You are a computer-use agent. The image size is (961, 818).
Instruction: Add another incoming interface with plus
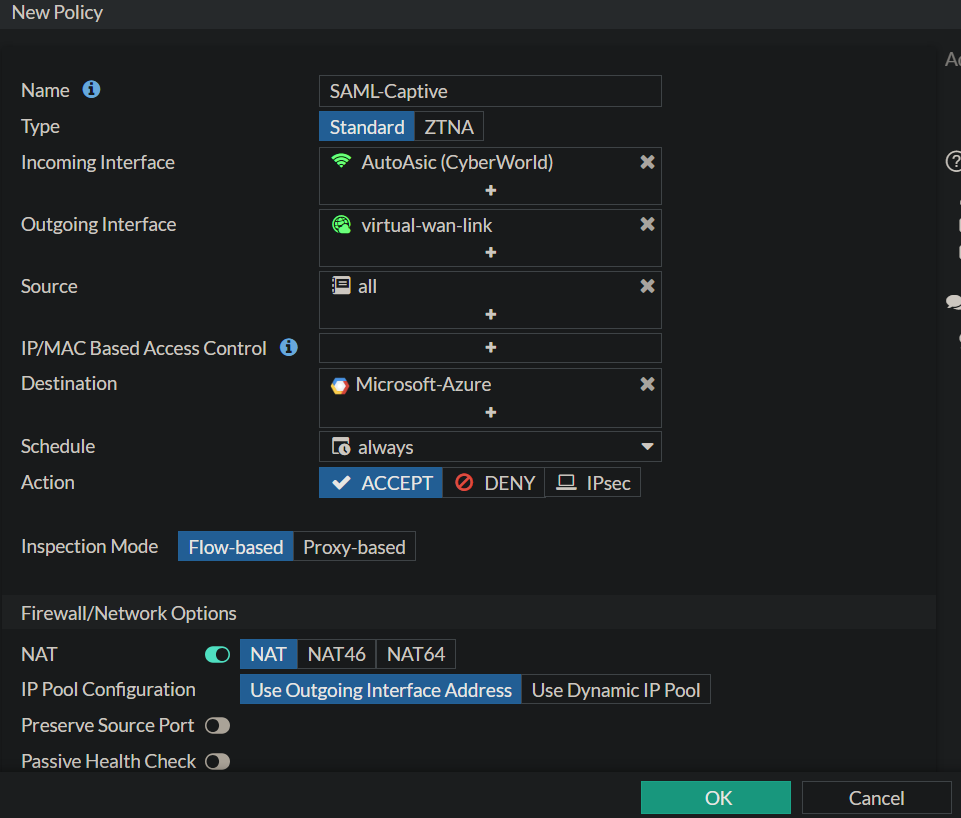[x=491, y=190]
